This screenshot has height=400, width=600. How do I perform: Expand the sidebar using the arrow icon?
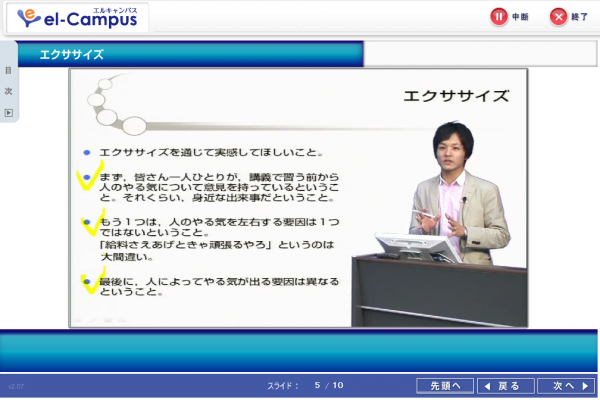pos(8,112)
